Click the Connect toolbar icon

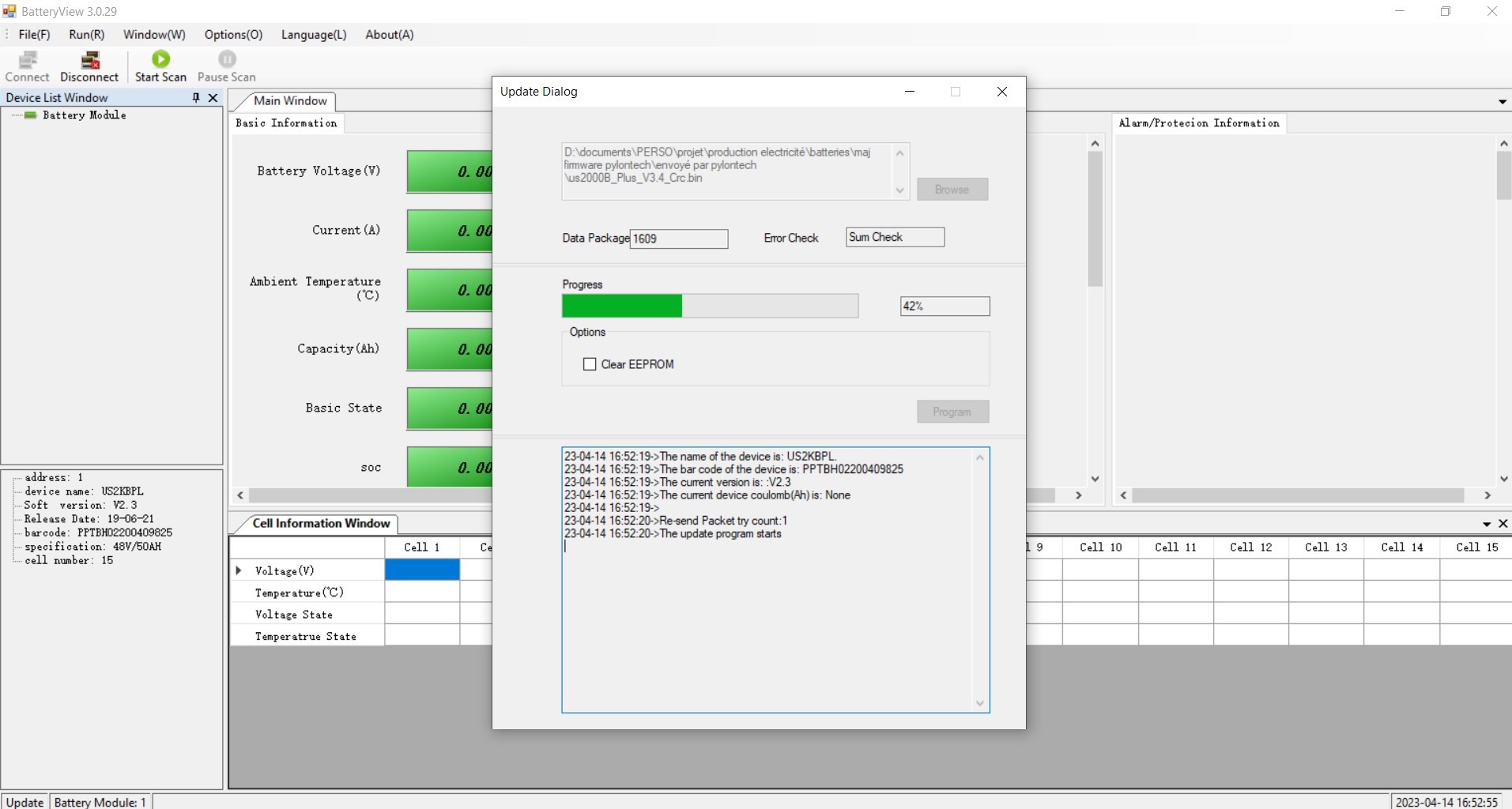pos(28,60)
